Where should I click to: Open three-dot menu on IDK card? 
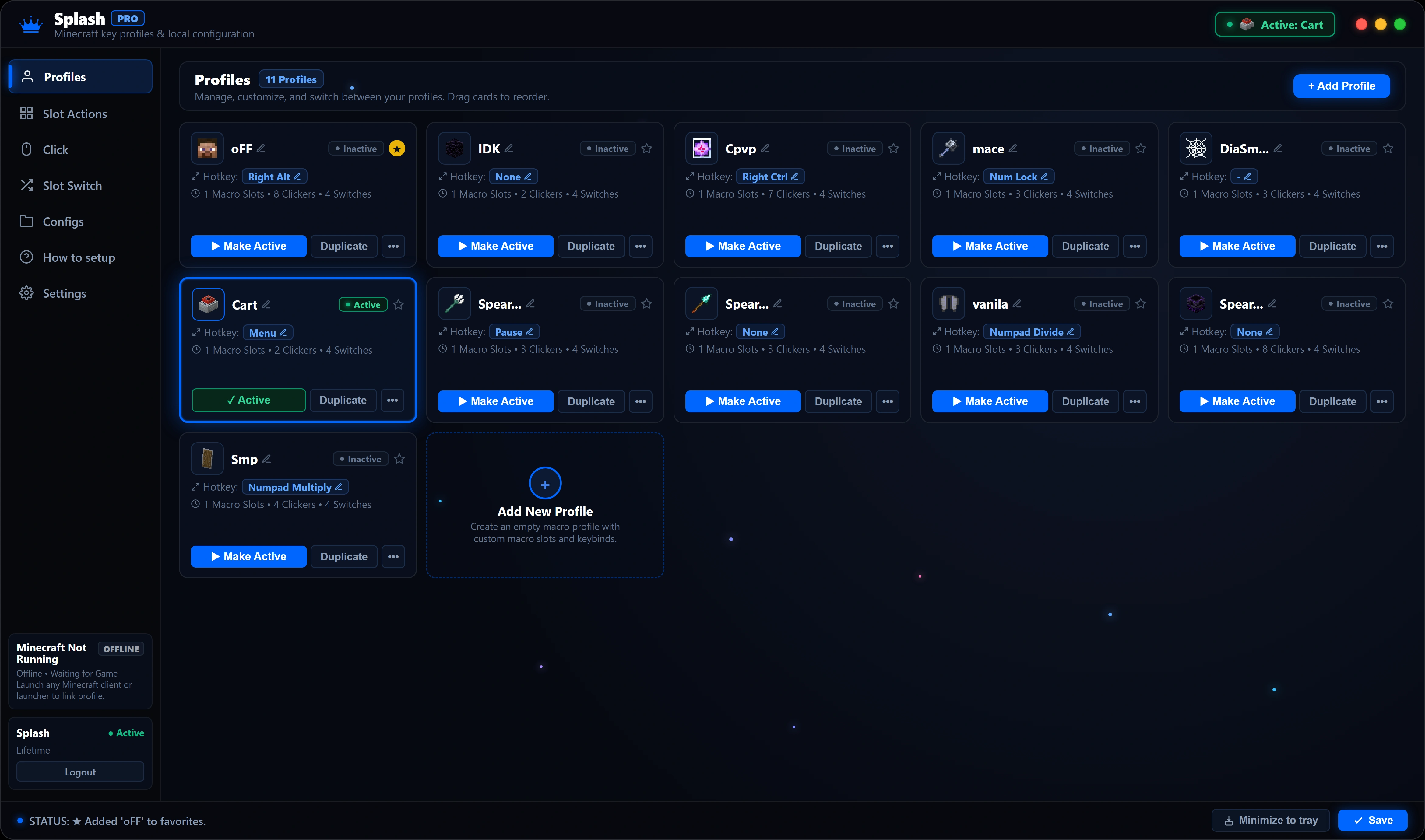point(640,246)
